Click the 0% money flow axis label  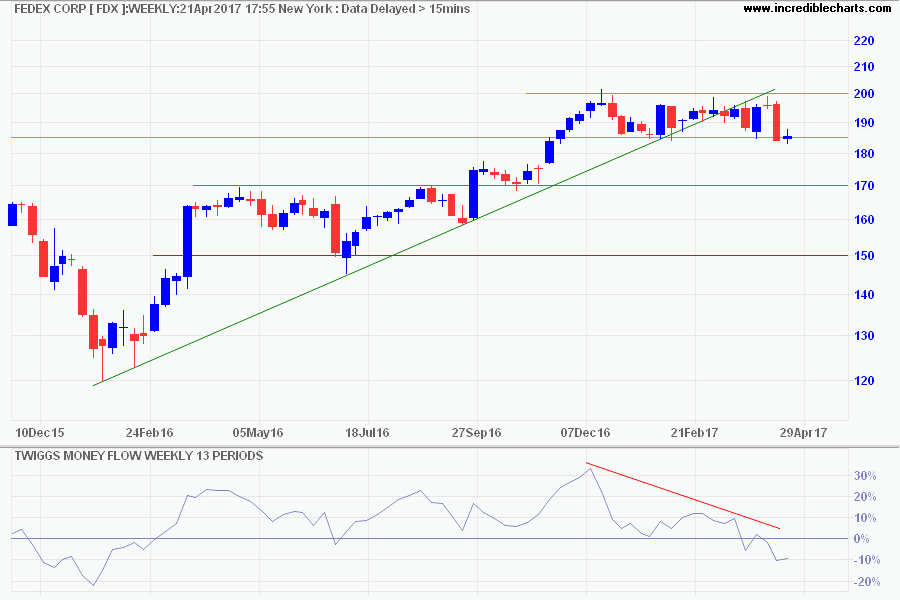(862, 539)
